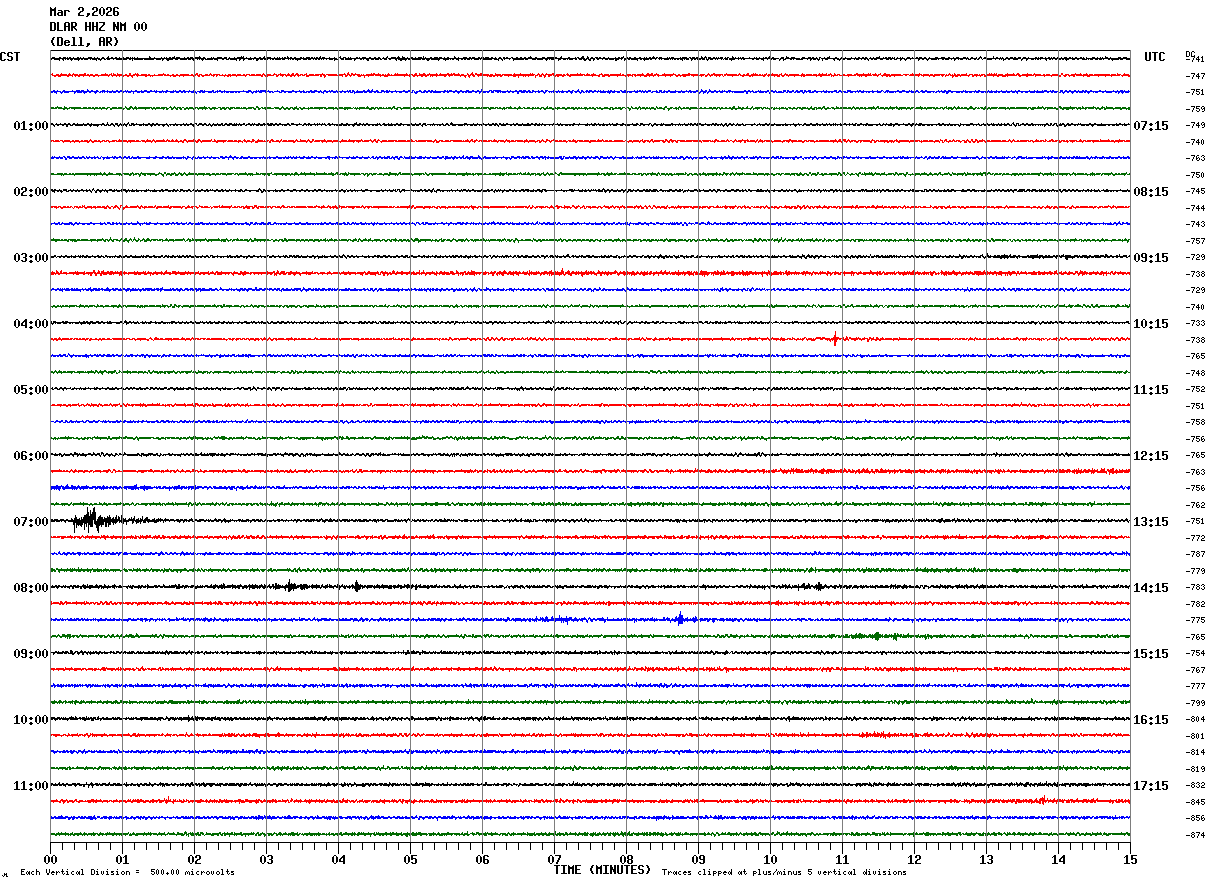Click minute "09" tick label on the bottom axis
Viewport: 1210px width, 886px height.
[x=698, y=859]
